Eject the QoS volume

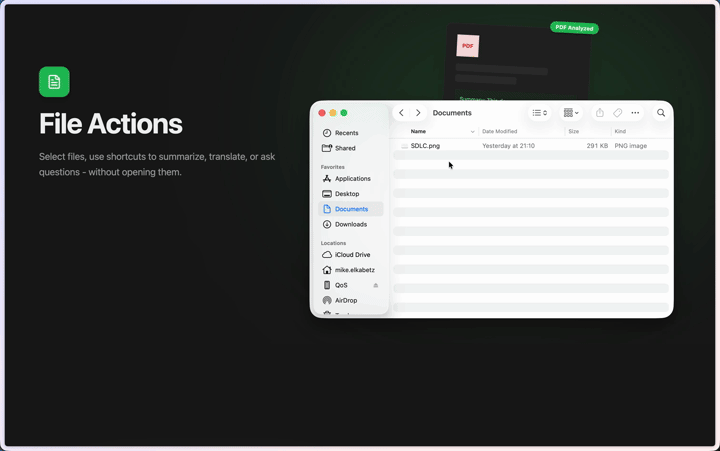(376, 285)
